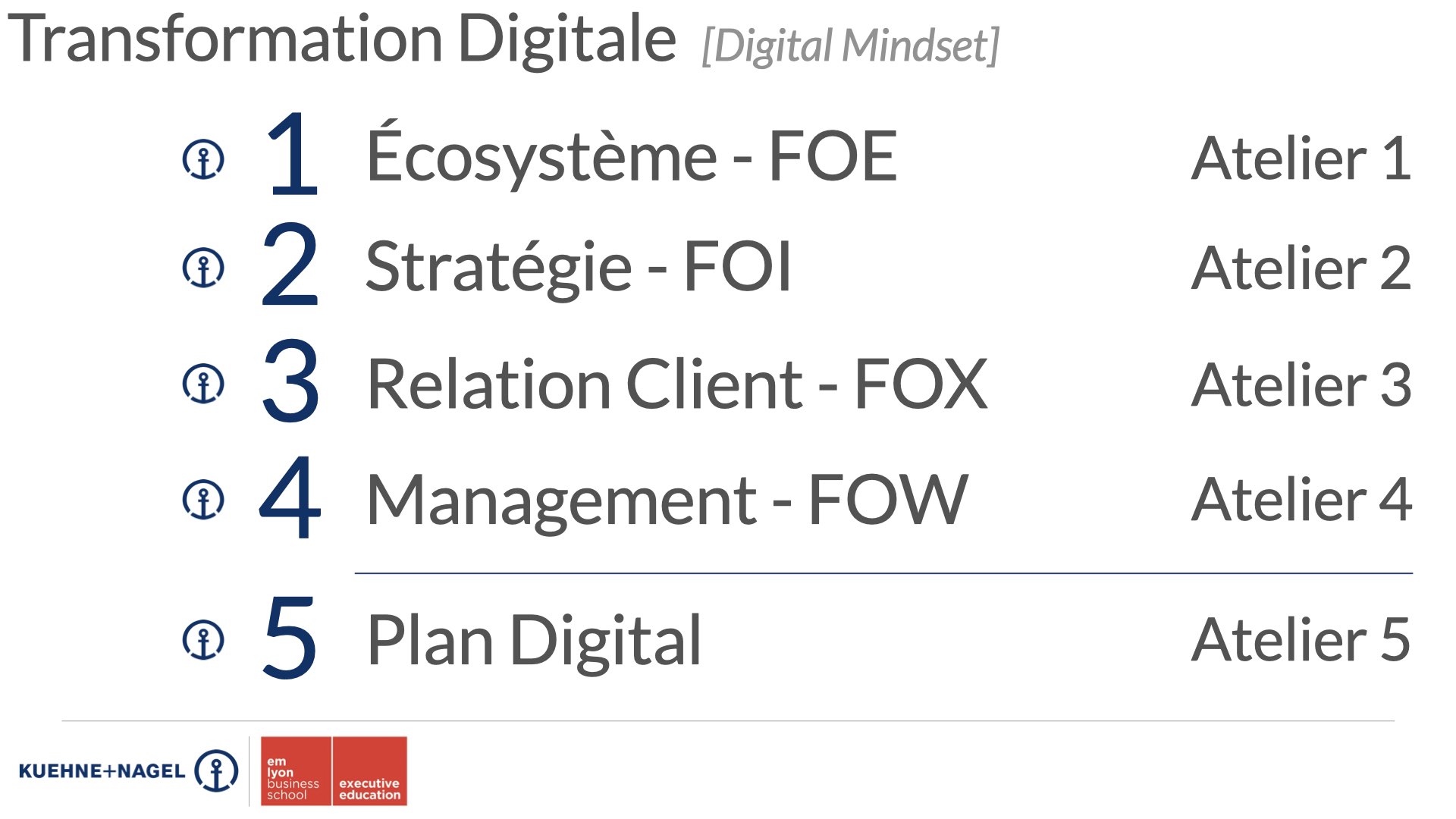The width and height of the screenshot is (1456, 819).
Task: Click the anchor icon beside Relation Client
Action: 203,384
